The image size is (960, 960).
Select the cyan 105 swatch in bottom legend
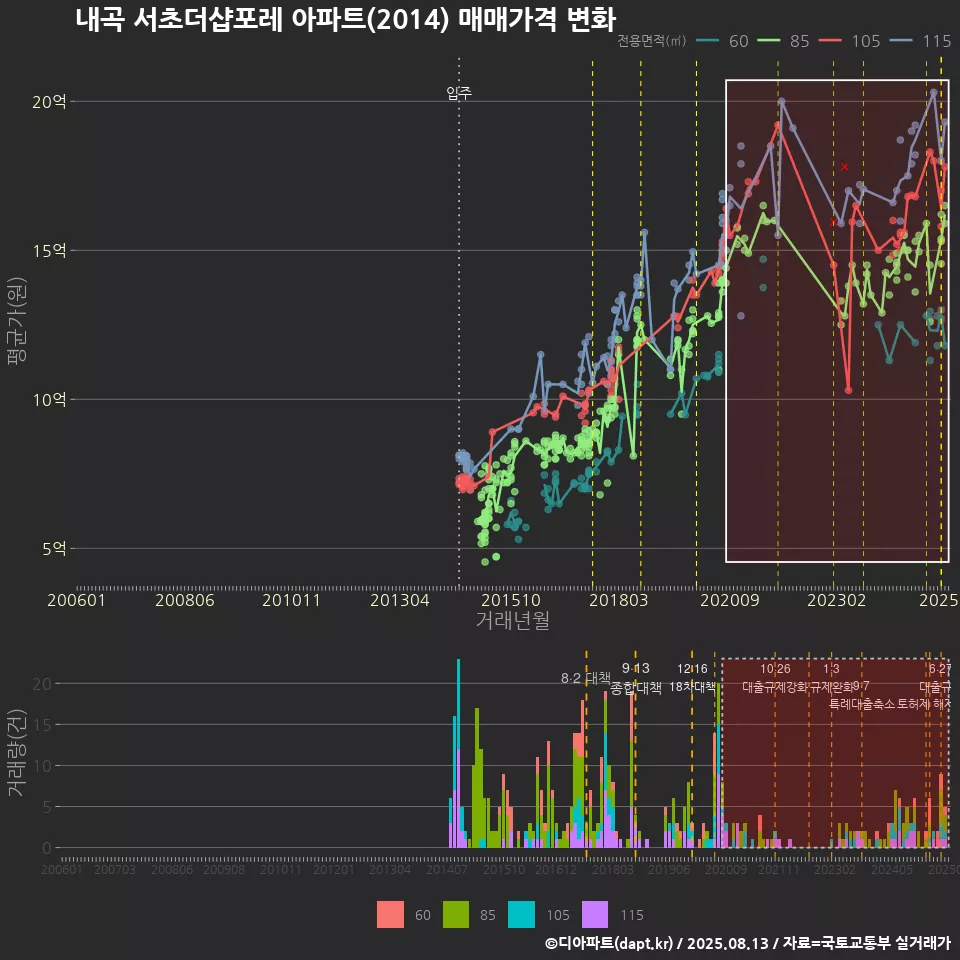pyautogui.click(x=522, y=915)
